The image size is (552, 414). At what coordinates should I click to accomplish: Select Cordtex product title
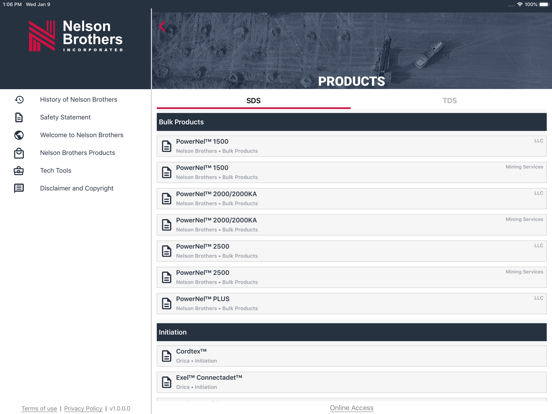click(192, 351)
